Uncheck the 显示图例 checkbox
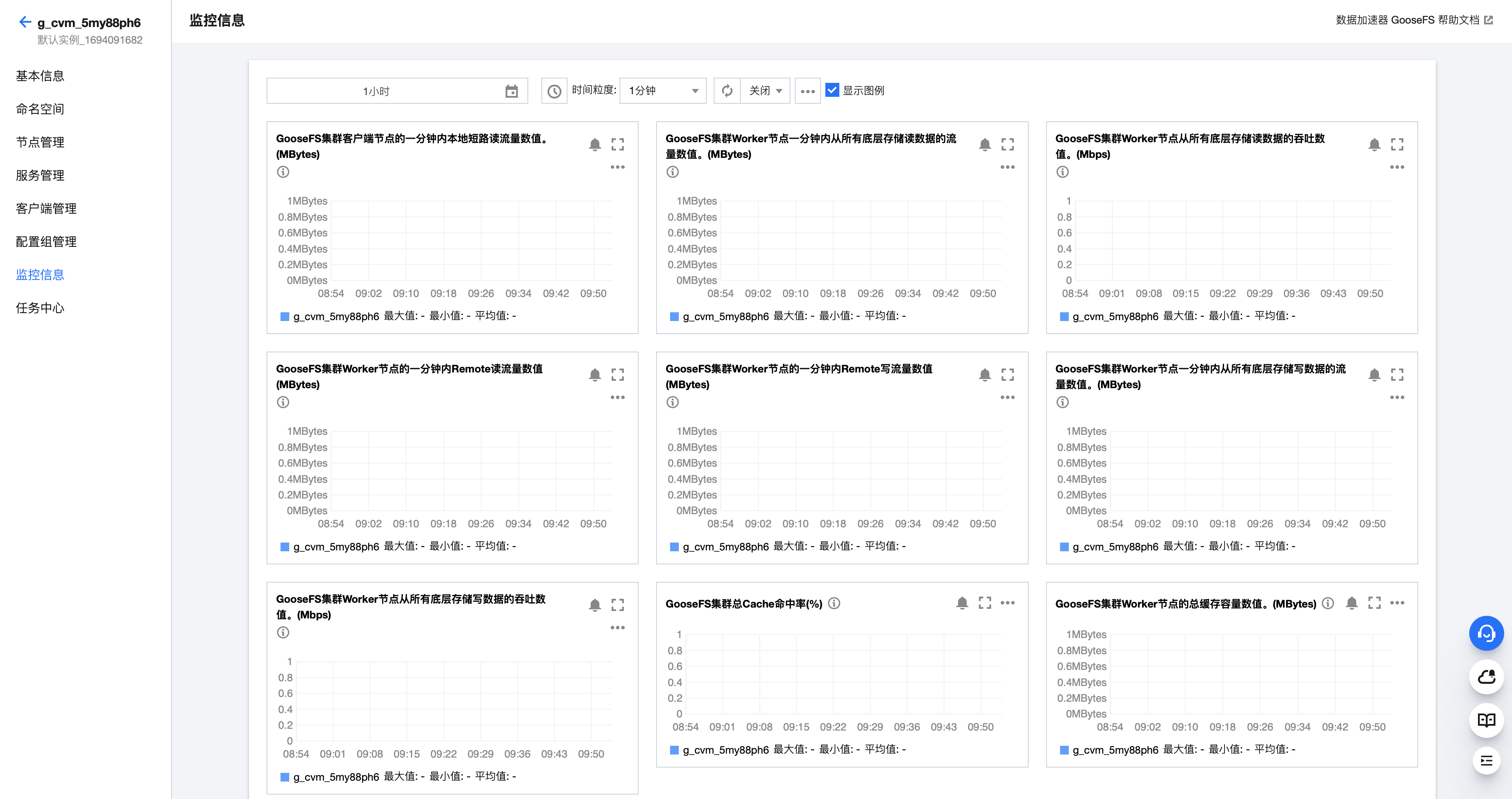 [832, 90]
